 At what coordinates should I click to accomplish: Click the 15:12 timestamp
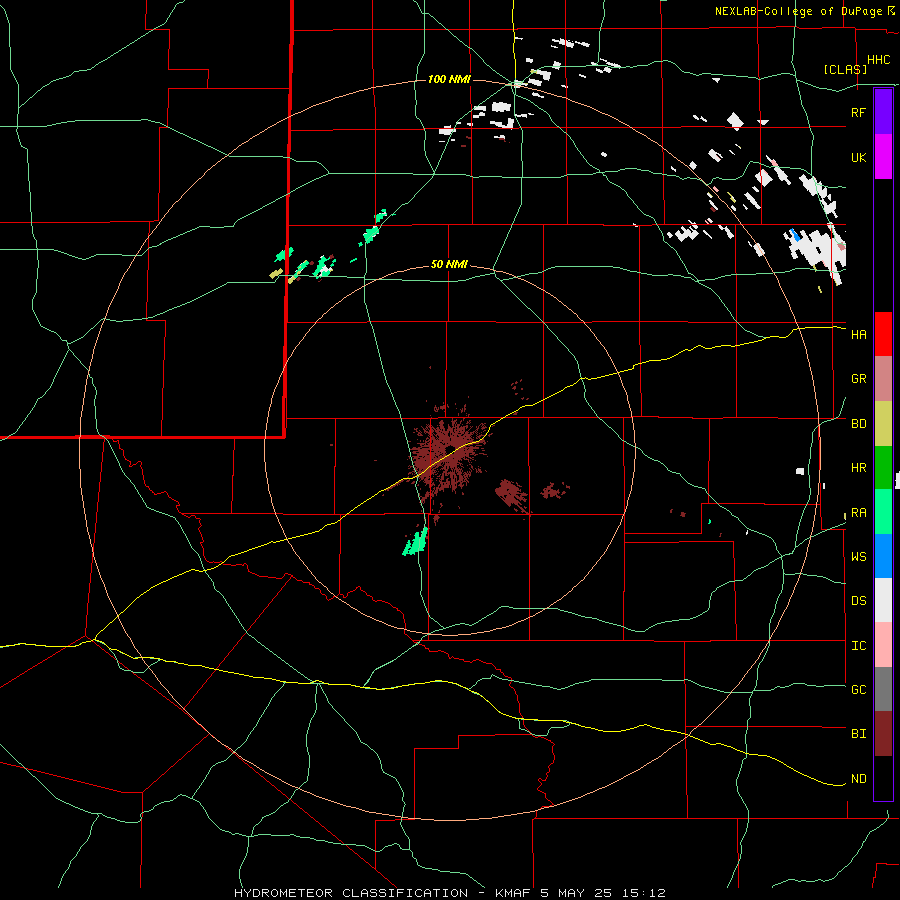tap(645, 893)
